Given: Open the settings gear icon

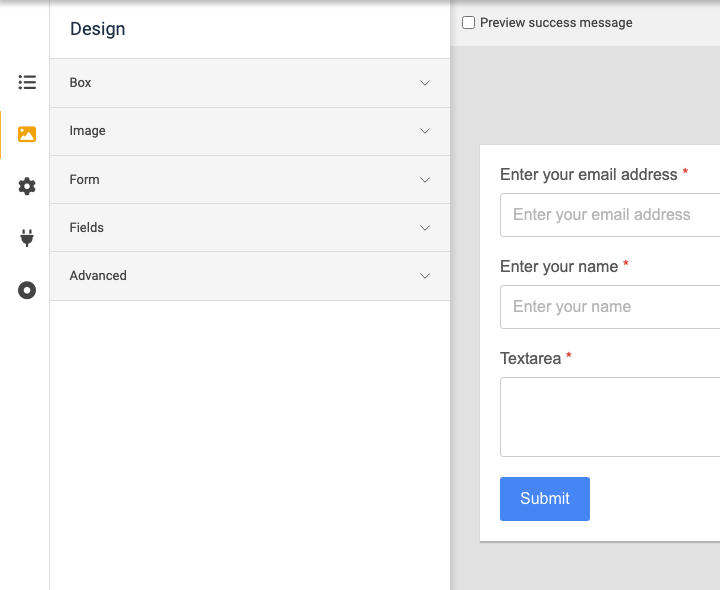Looking at the screenshot, I should 27,186.
